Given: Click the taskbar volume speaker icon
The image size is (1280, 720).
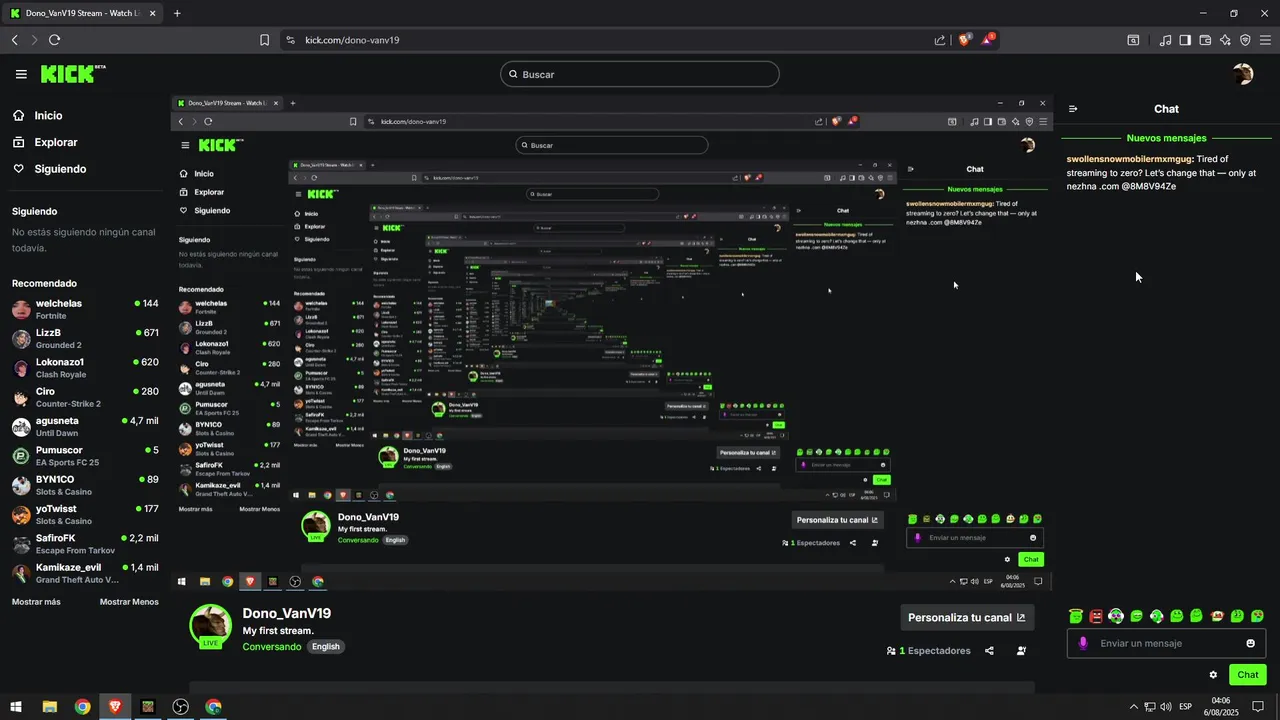Looking at the screenshot, I should 1166,706.
